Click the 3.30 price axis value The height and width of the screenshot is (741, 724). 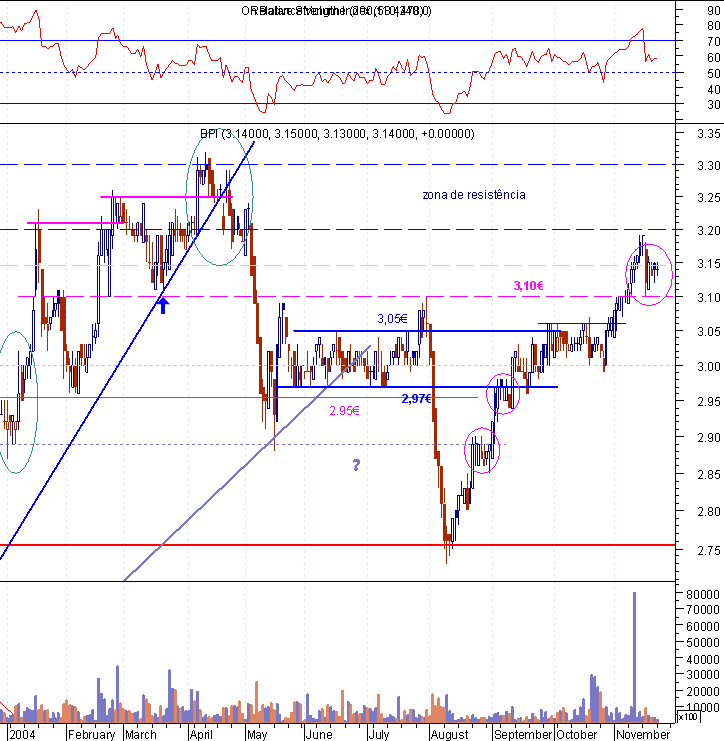click(x=709, y=166)
